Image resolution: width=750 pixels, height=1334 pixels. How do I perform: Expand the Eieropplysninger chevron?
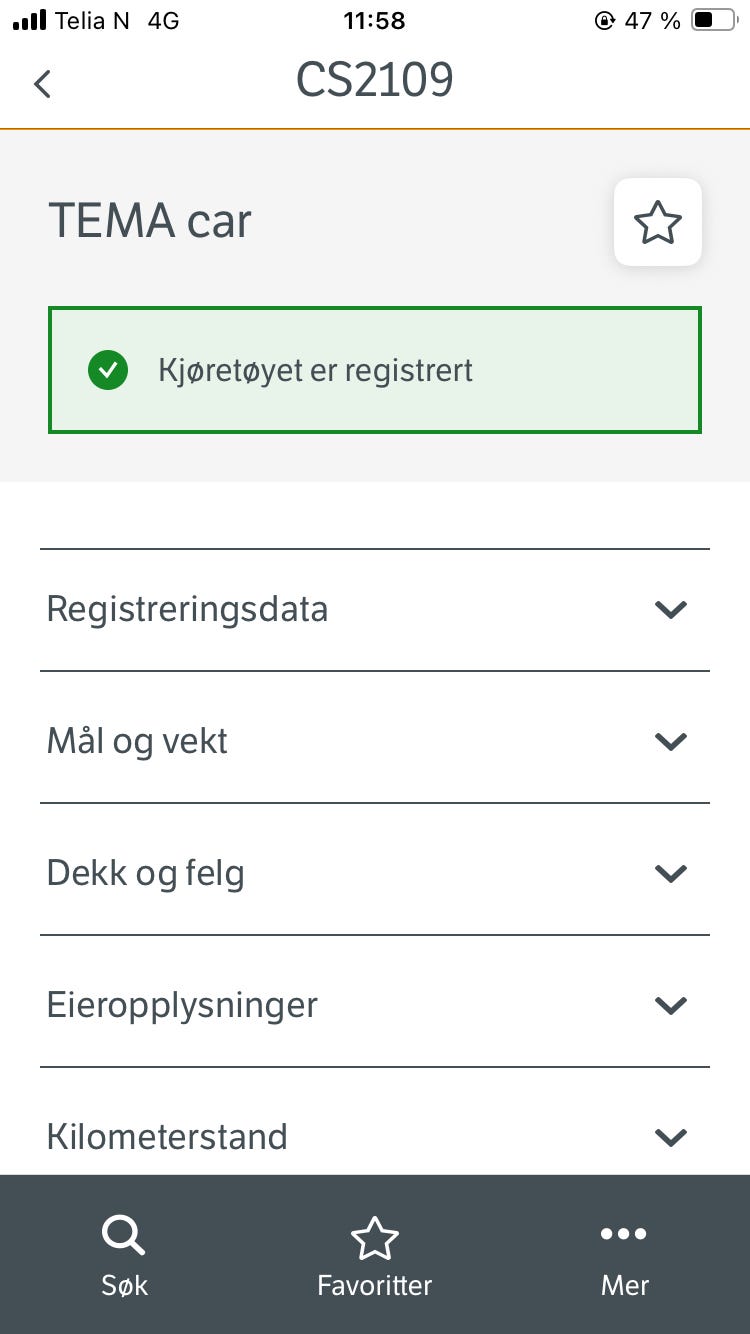click(x=670, y=1005)
